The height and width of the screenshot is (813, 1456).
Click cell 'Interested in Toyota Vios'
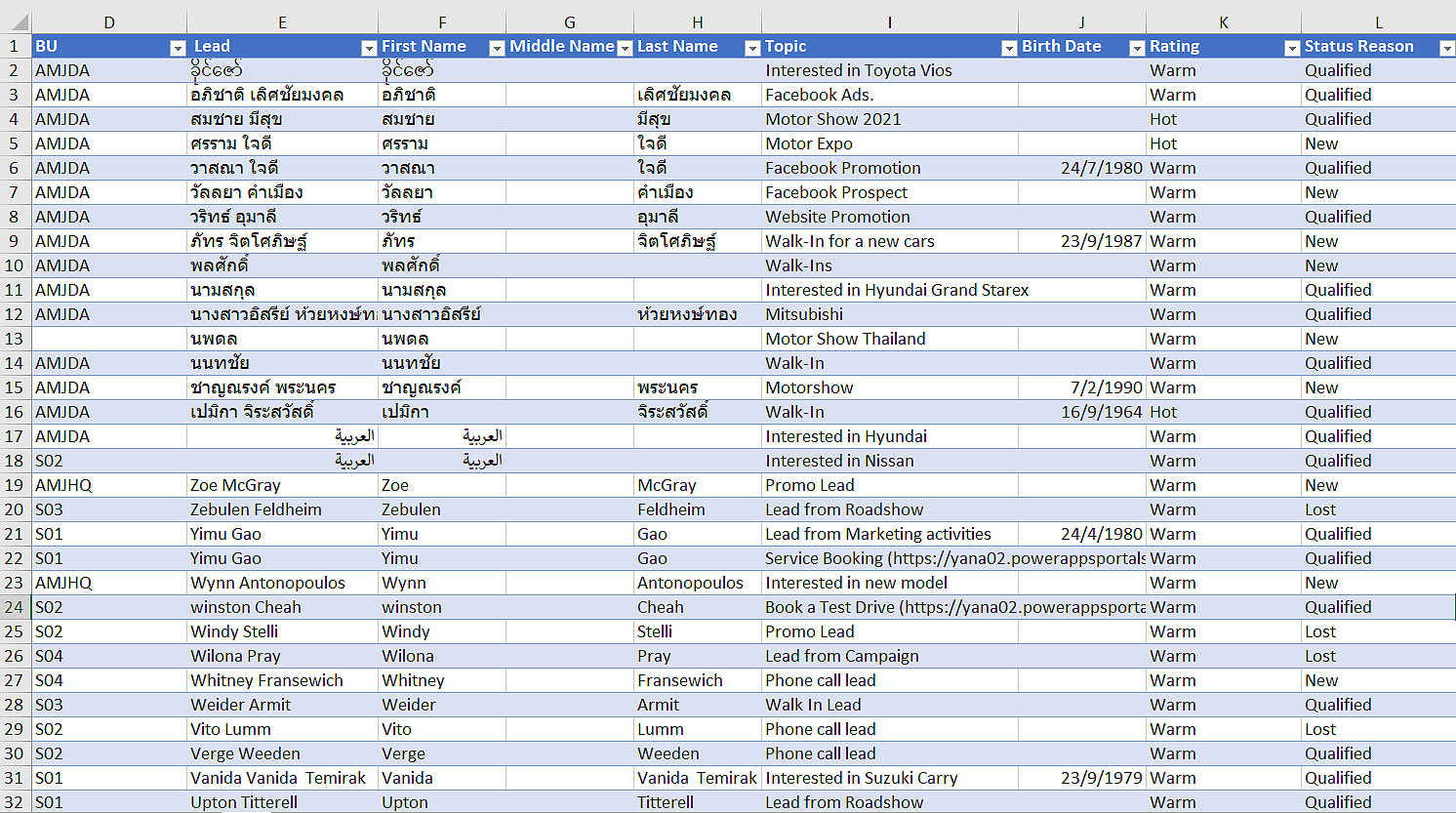(x=889, y=70)
